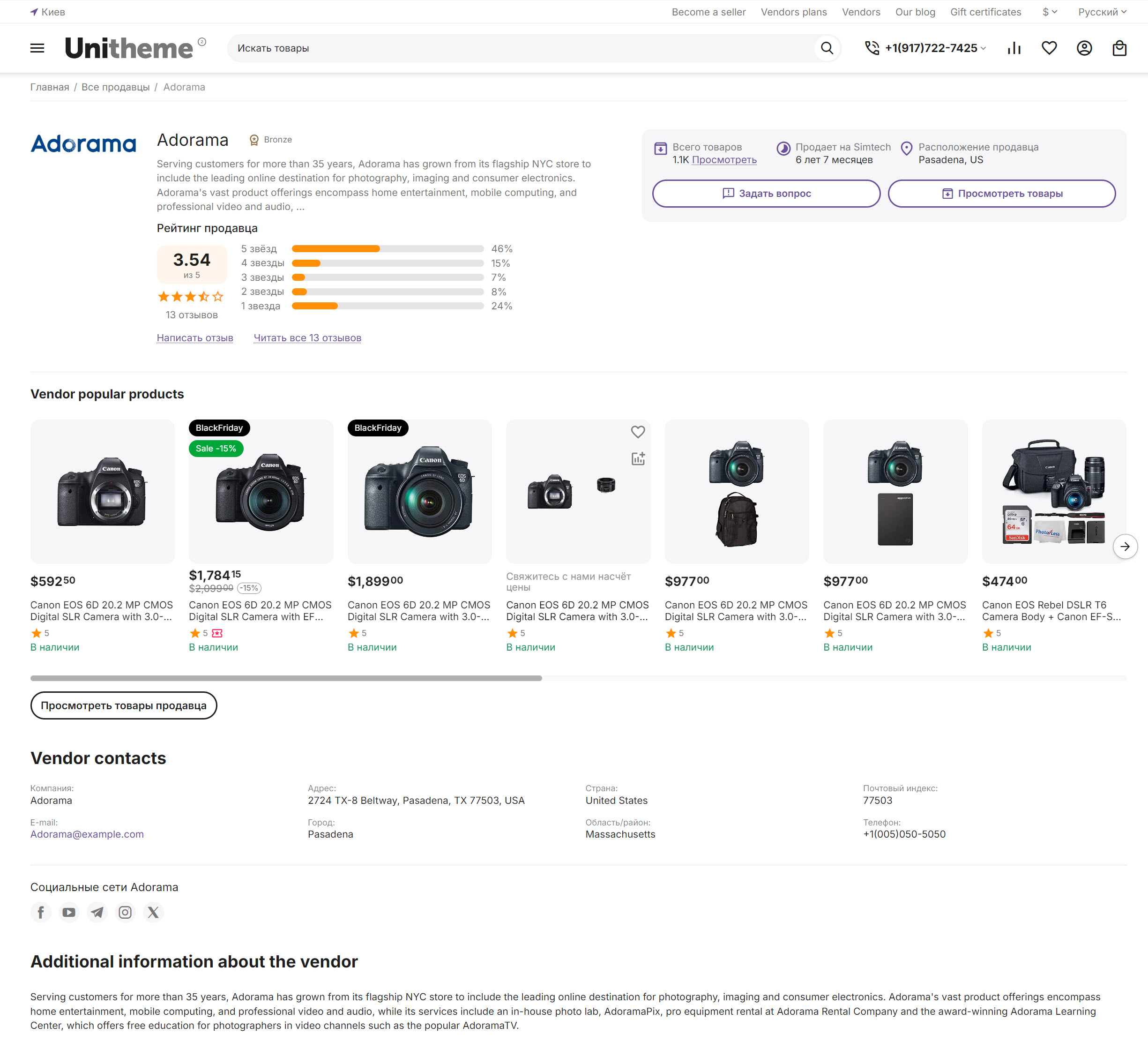This screenshot has width=1148, height=1057.
Task: Open Читать все 13 отзывов link
Action: 307,338
